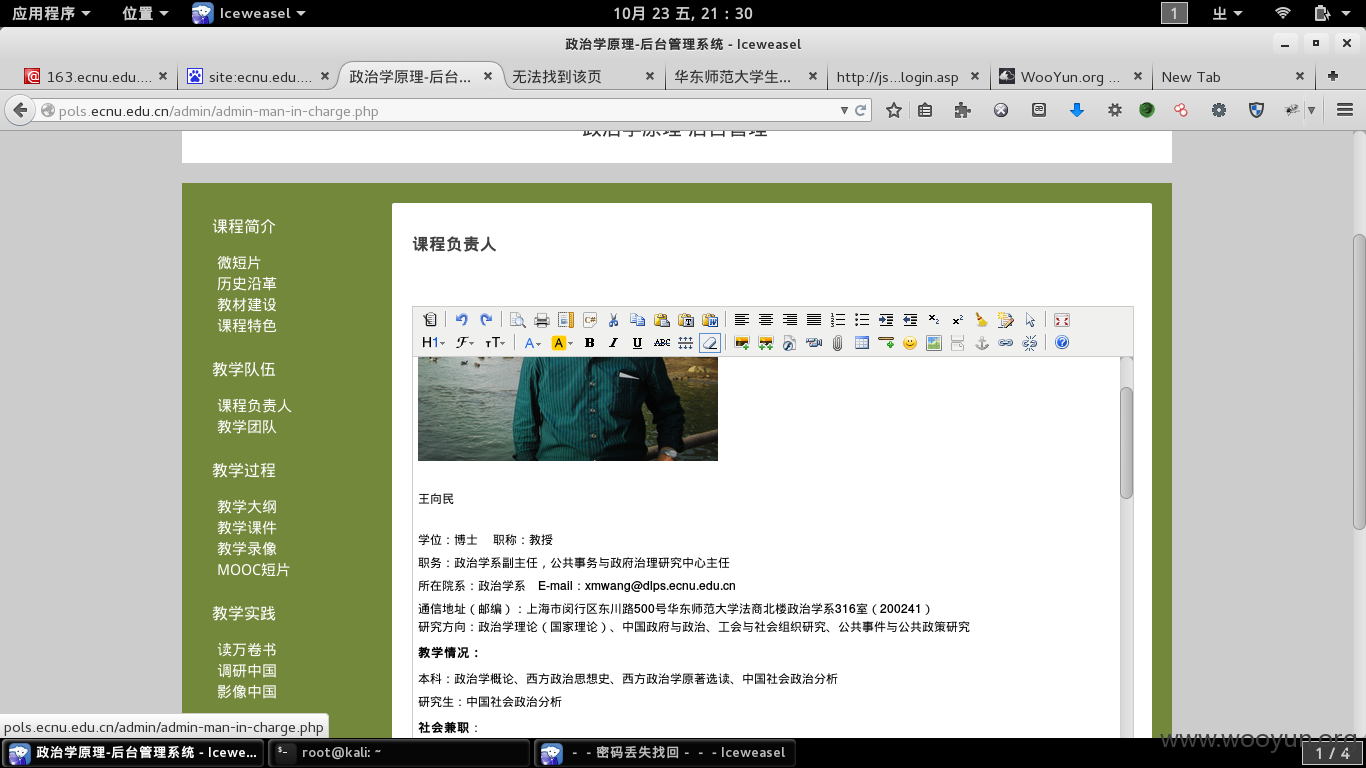Insert anchor with the anchor icon

982,343
